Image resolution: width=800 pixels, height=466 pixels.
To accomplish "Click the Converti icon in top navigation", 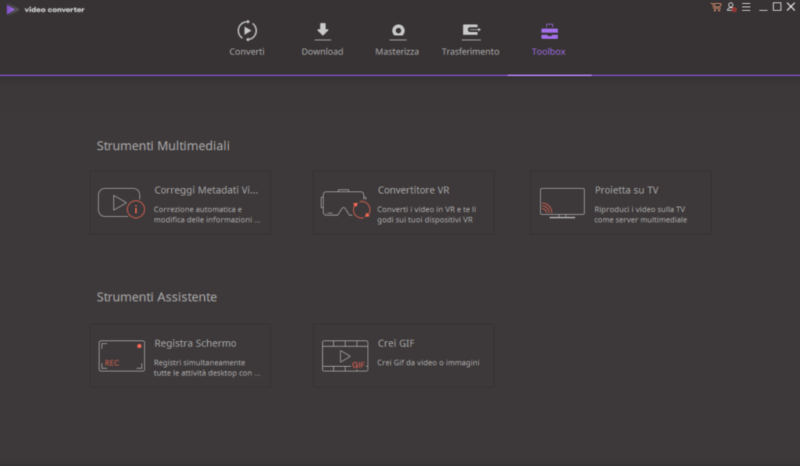I will coord(247,30).
